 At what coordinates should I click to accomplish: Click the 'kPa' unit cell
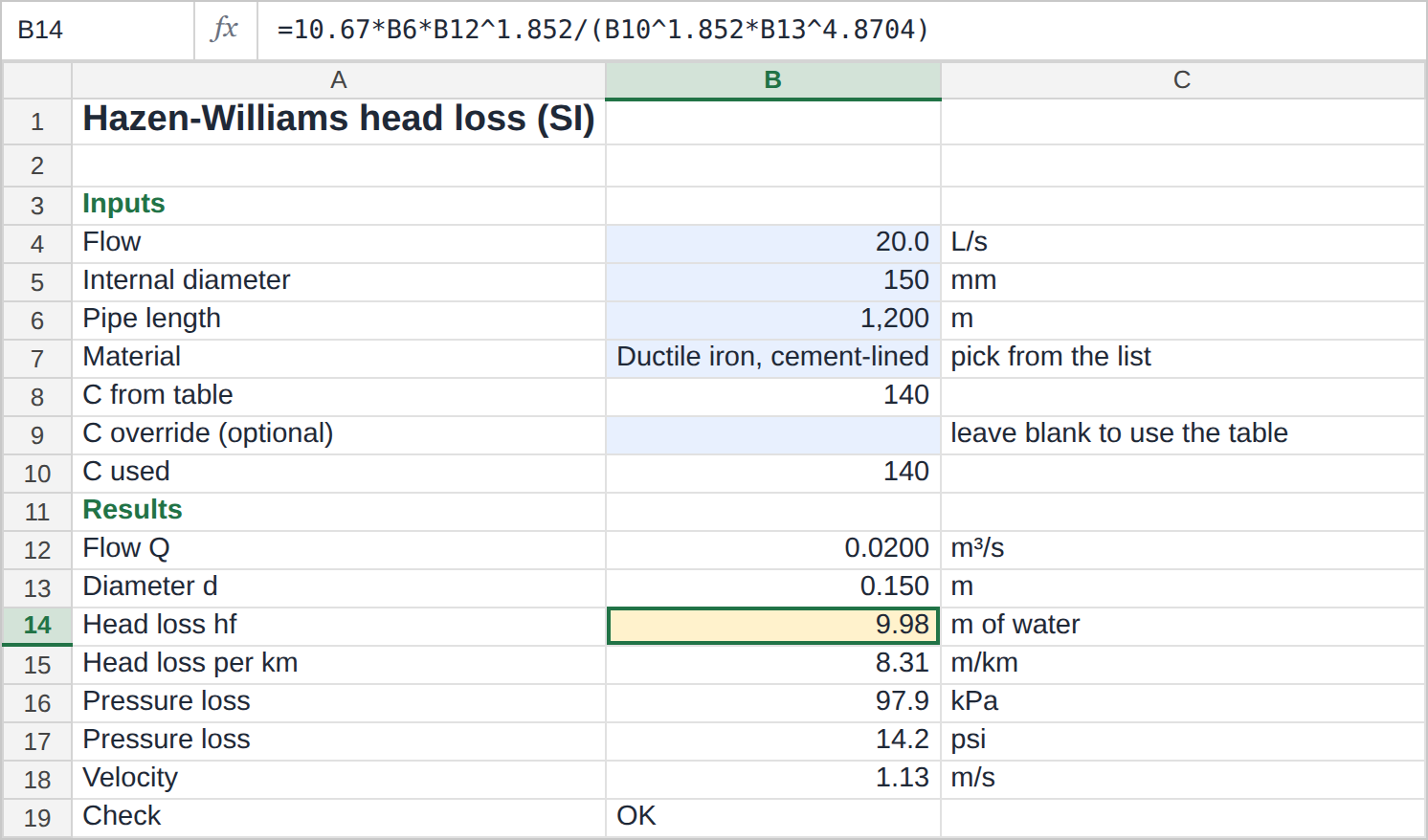coord(1183,702)
